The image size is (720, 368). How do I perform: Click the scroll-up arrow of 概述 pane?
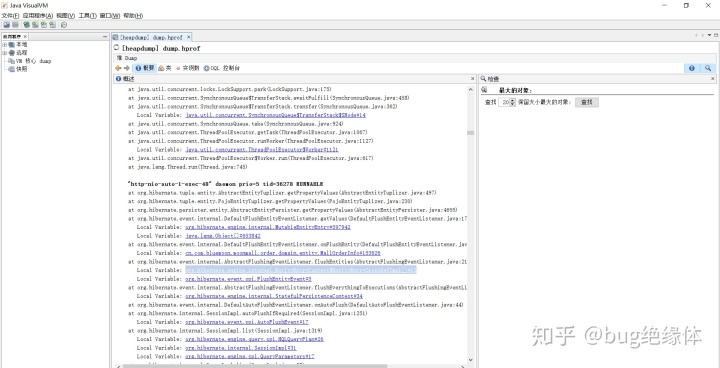click(x=470, y=89)
